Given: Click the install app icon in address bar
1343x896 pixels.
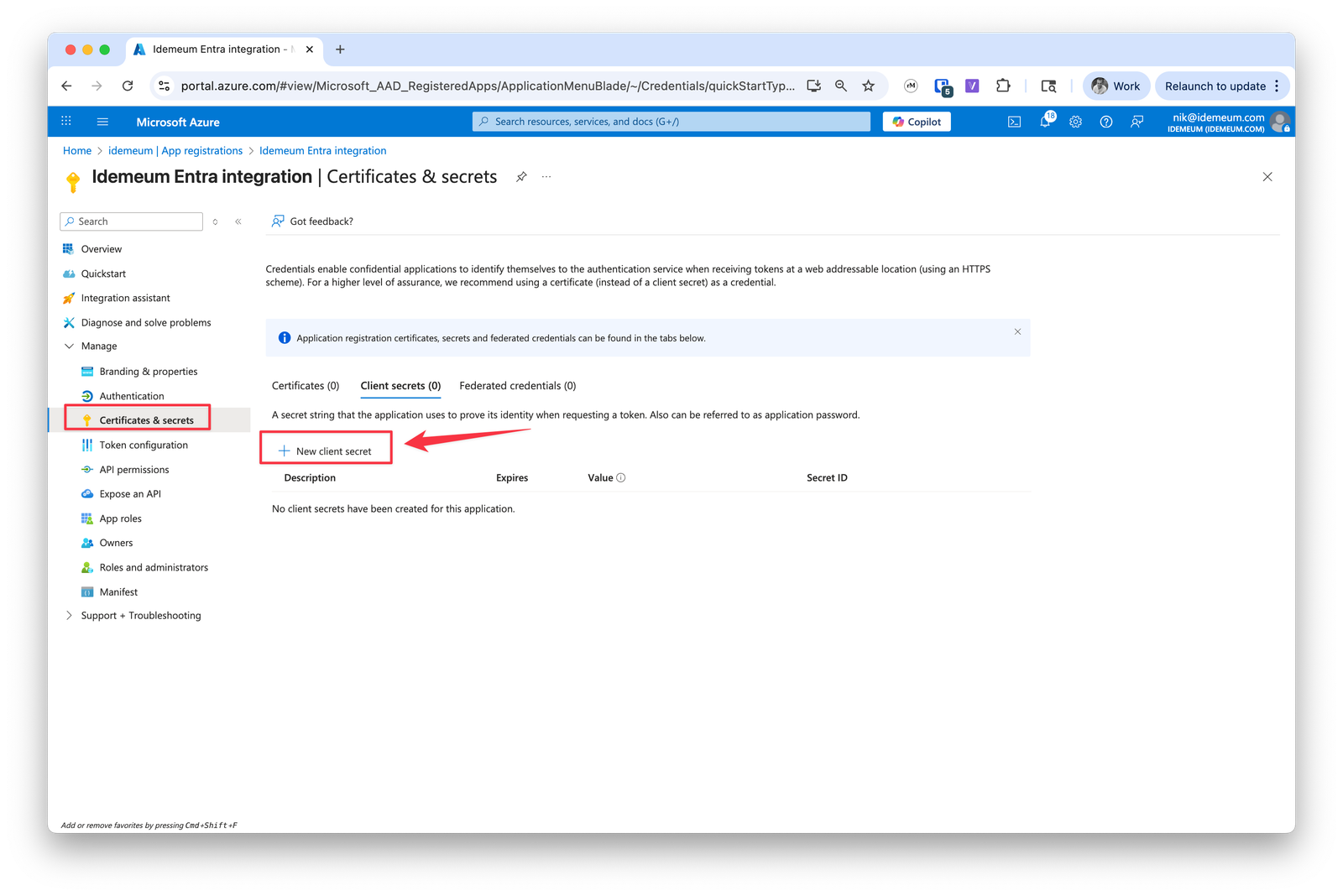Looking at the screenshot, I should (813, 86).
